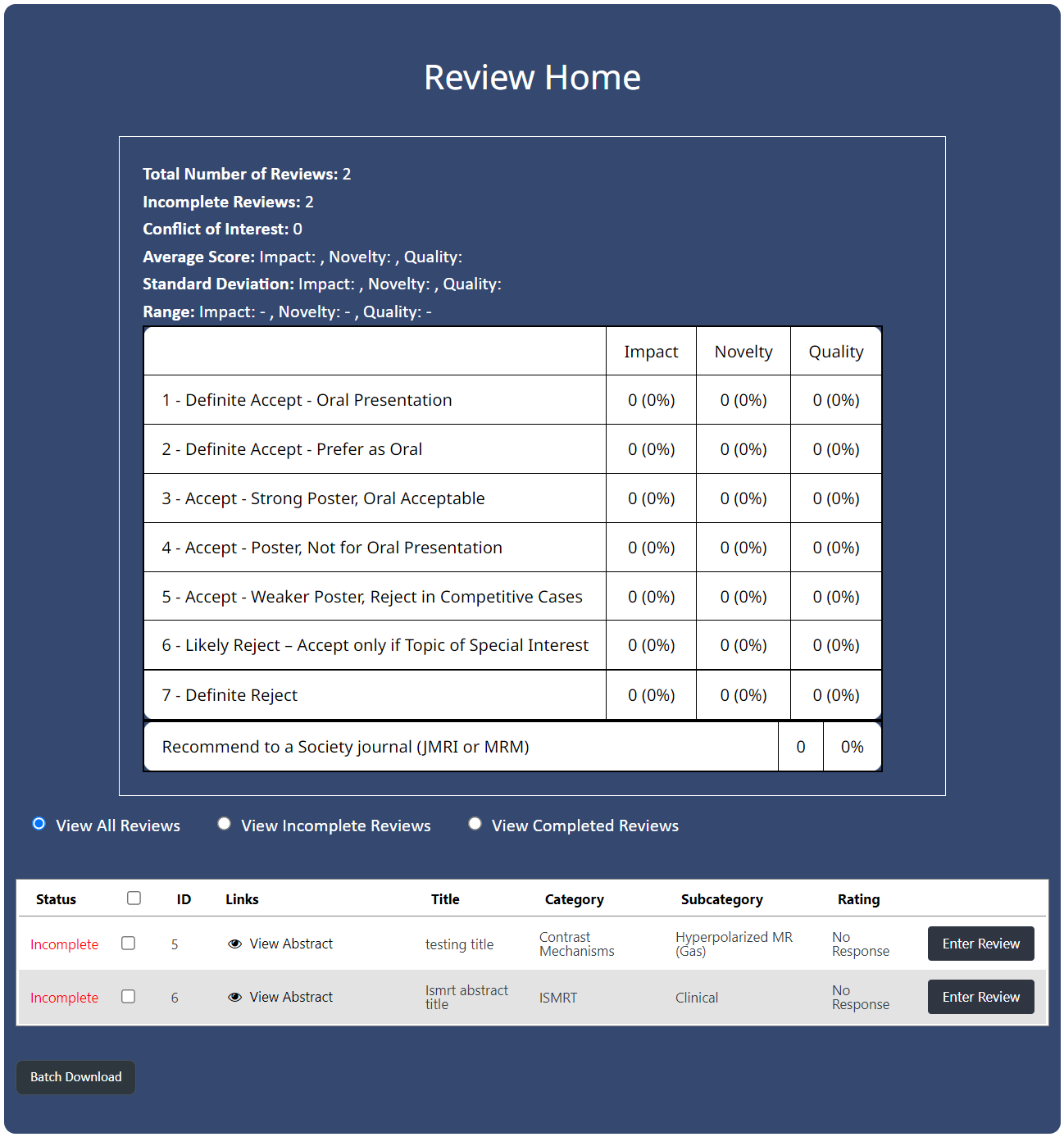
Task: Click the eye icon for abstract 5
Action: click(x=234, y=944)
